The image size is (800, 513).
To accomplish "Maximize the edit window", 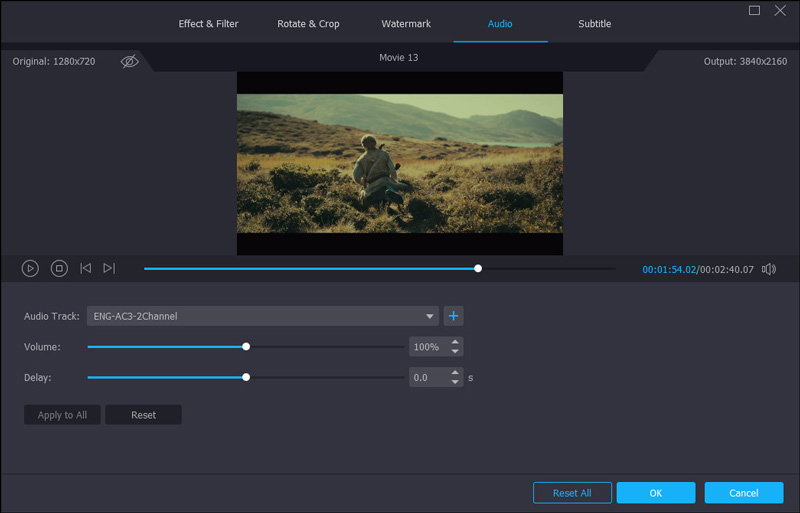I will [755, 11].
